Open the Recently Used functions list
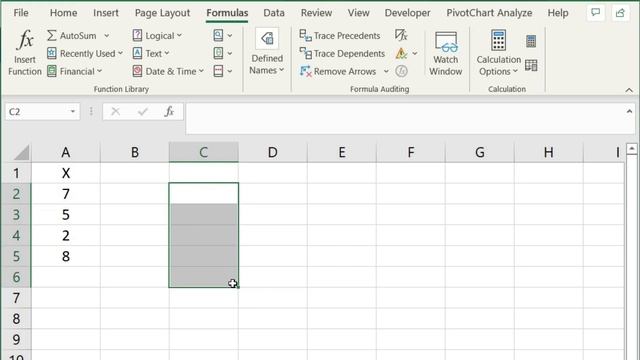 [85, 53]
